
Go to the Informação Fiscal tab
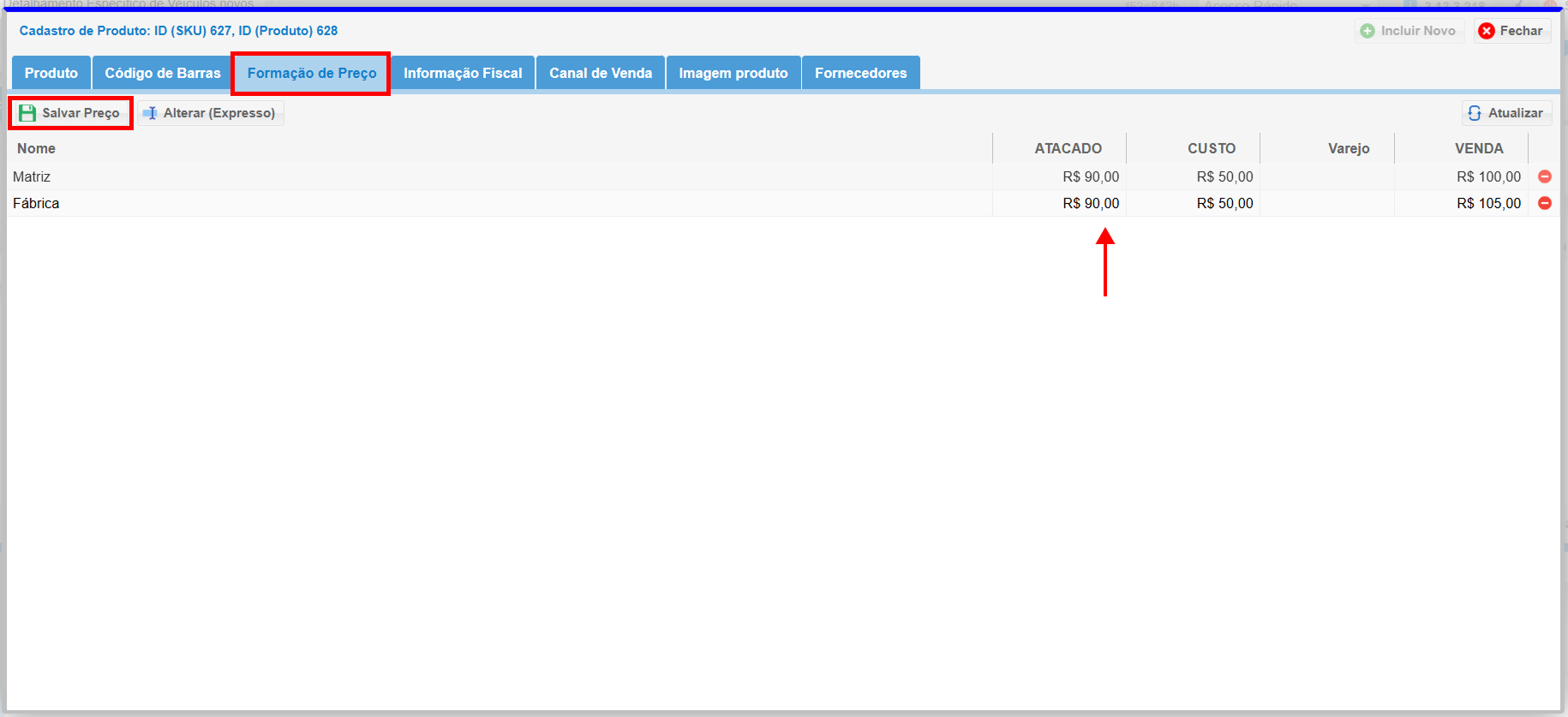click(463, 73)
